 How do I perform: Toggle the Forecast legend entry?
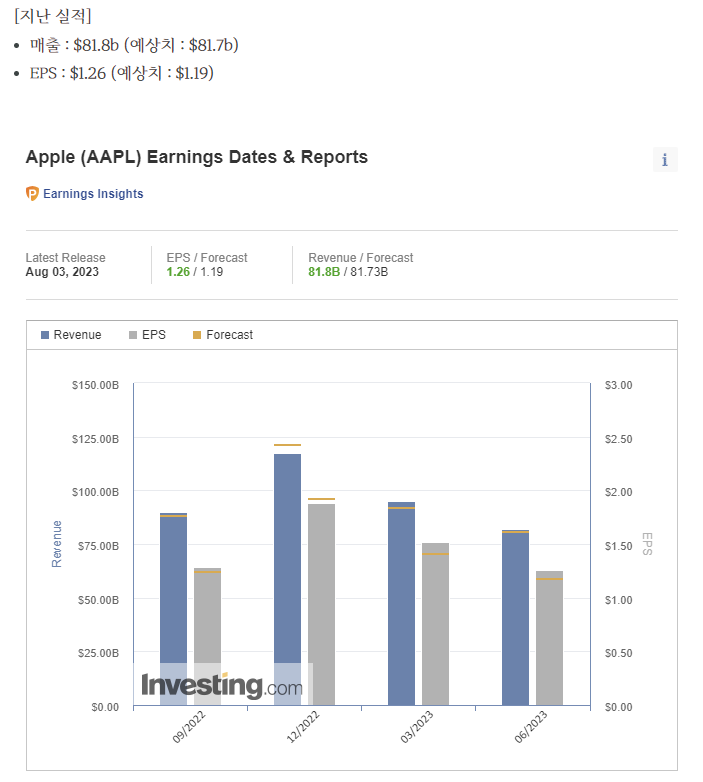tap(223, 335)
